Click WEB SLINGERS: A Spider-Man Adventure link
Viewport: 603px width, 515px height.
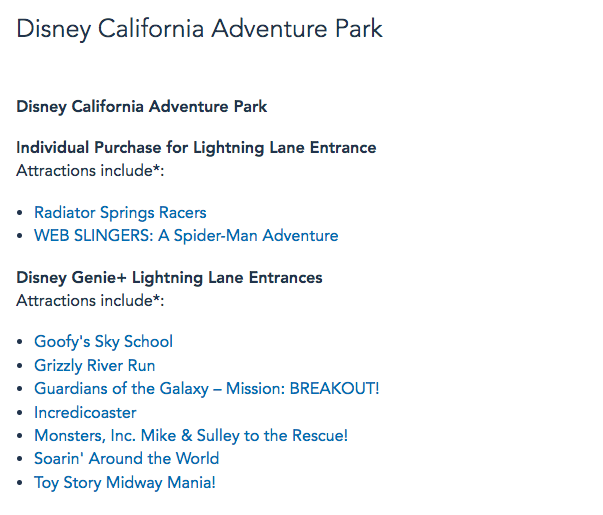click(186, 236)
